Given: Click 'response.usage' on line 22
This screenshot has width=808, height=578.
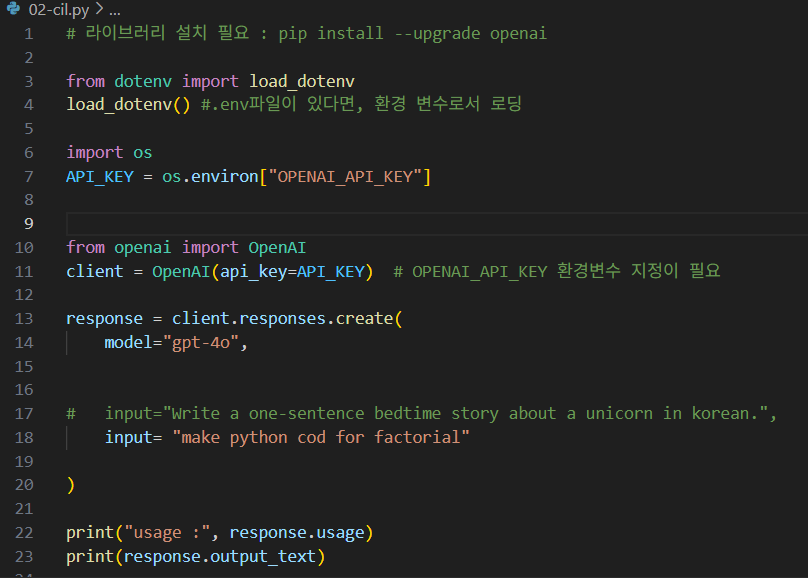Looking at the screenshot, I should point(297,533).
